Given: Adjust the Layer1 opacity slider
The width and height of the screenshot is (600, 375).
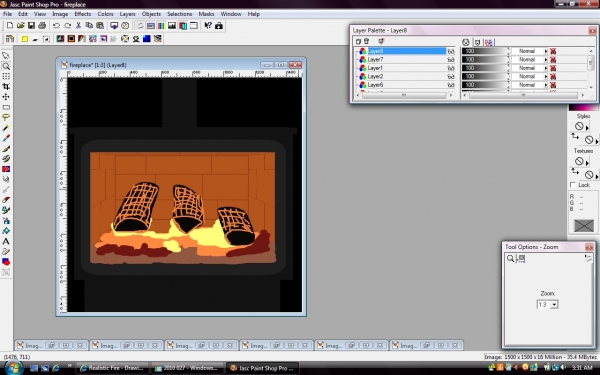Looking at the screenshot, I should pos(485,68).
